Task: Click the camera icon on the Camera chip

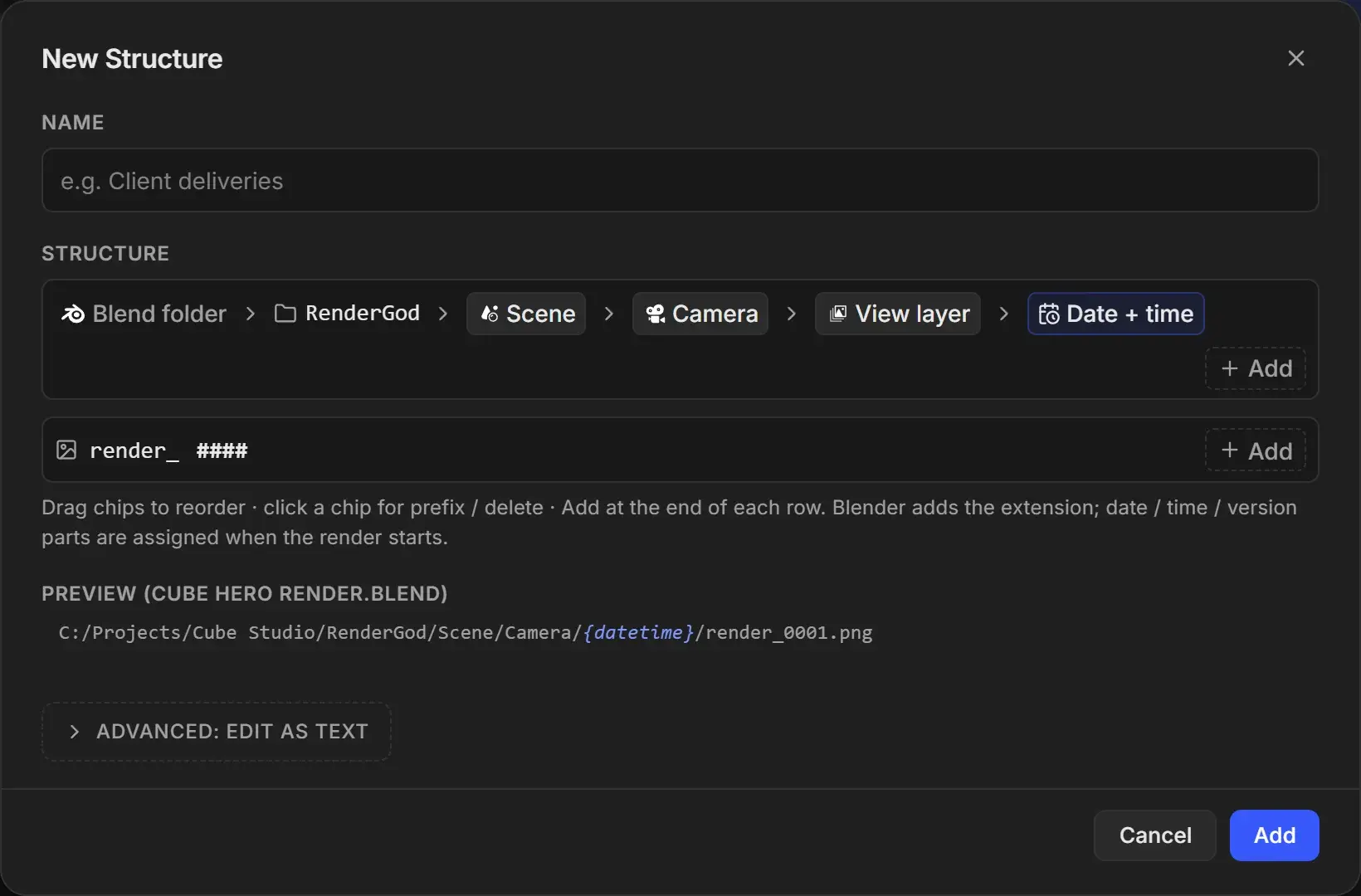Action: [x=656, y=314]
